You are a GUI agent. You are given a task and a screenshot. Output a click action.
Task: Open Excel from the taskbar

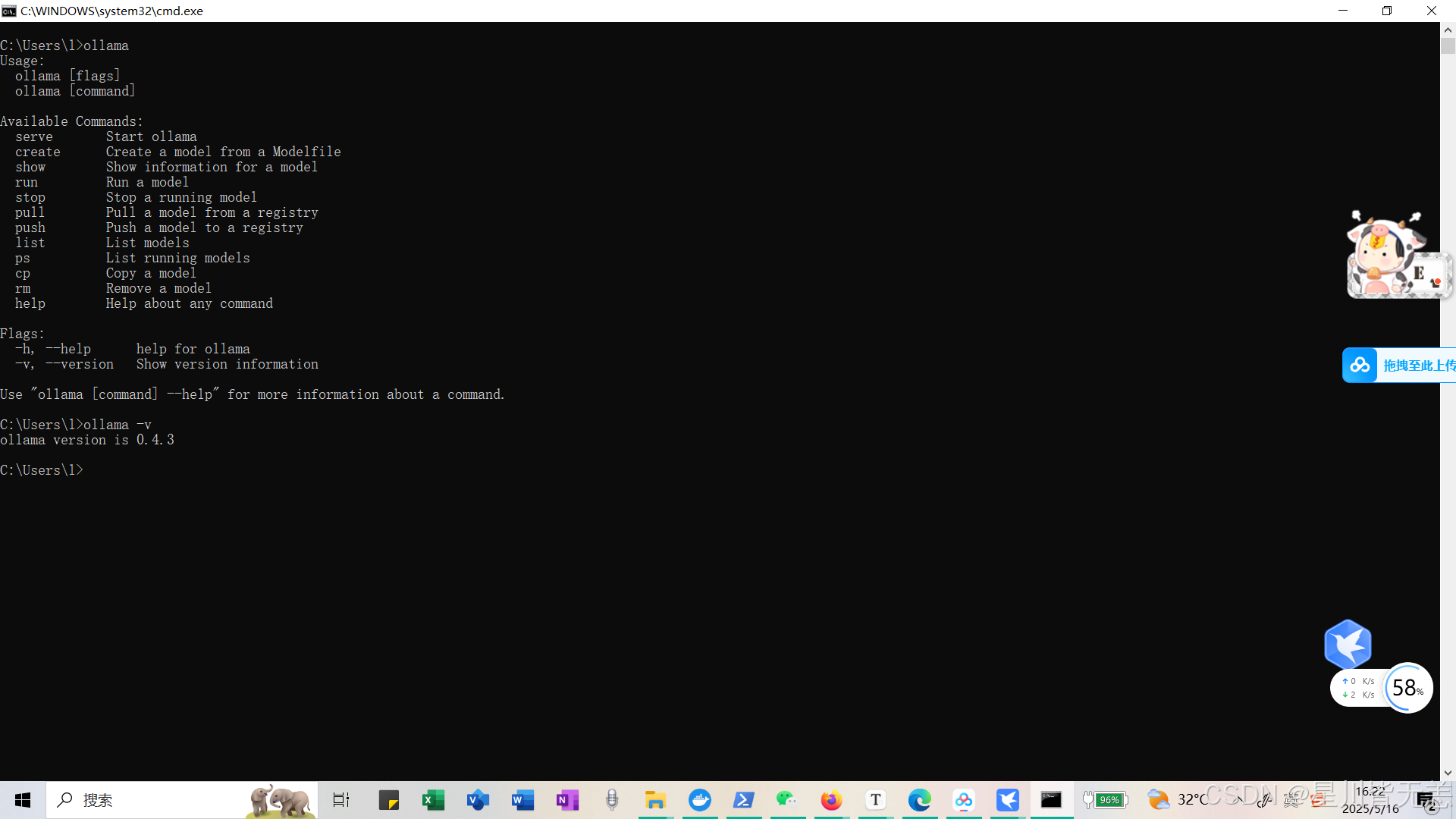433,800
